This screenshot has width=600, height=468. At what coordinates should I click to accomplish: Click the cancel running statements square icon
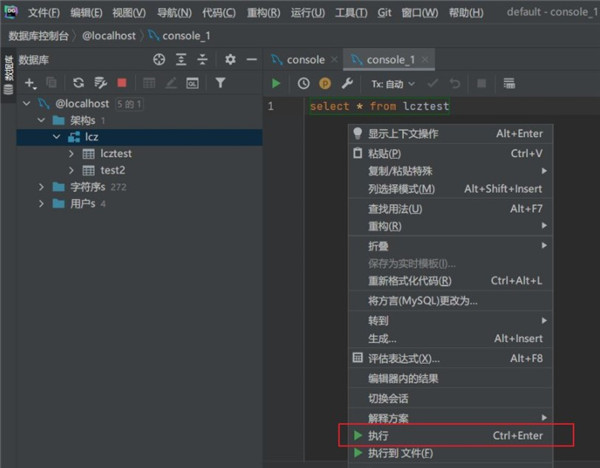tap(481, 83)
